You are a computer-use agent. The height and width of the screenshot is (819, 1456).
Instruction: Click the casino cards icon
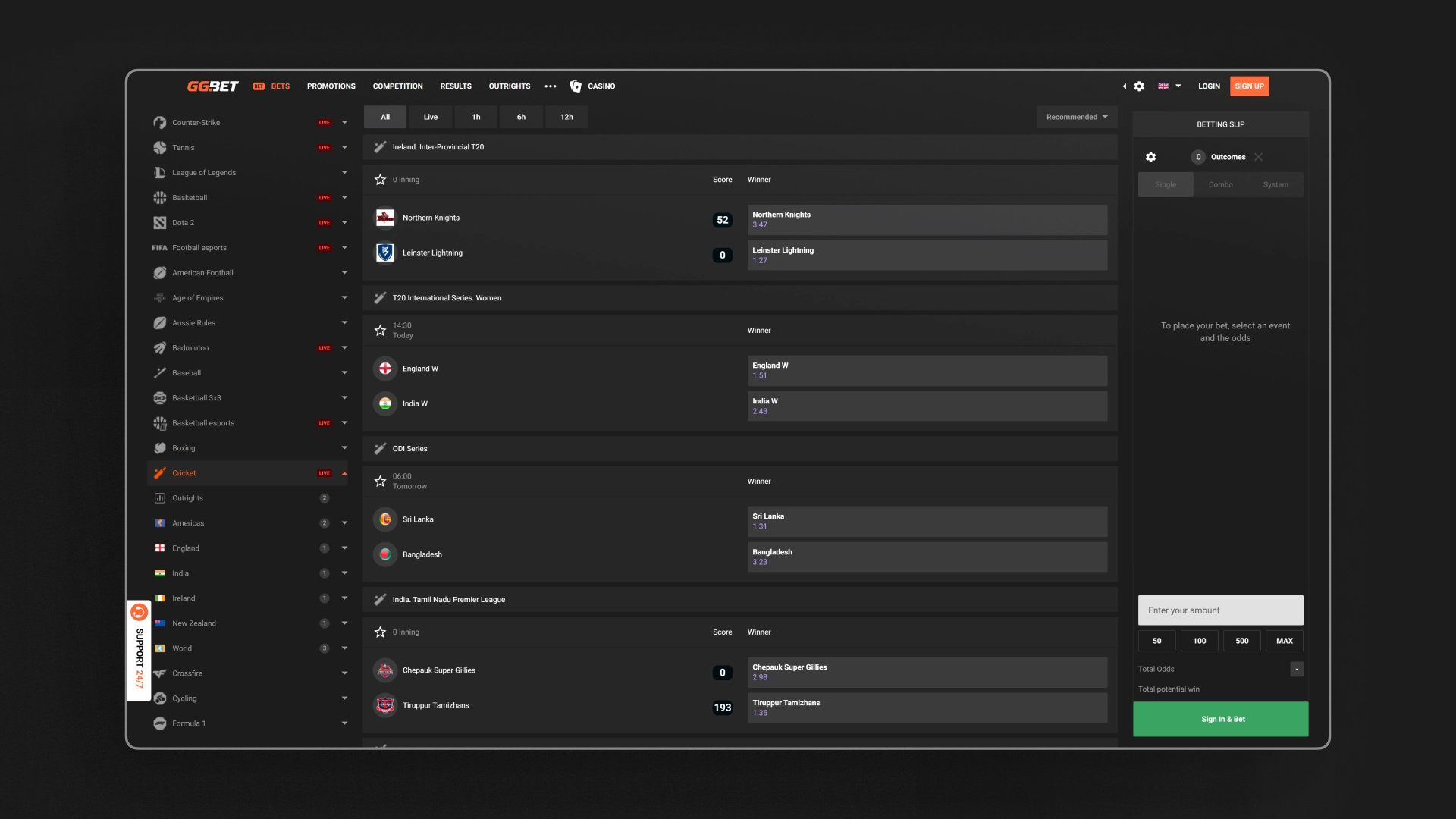tap(576, 86)
